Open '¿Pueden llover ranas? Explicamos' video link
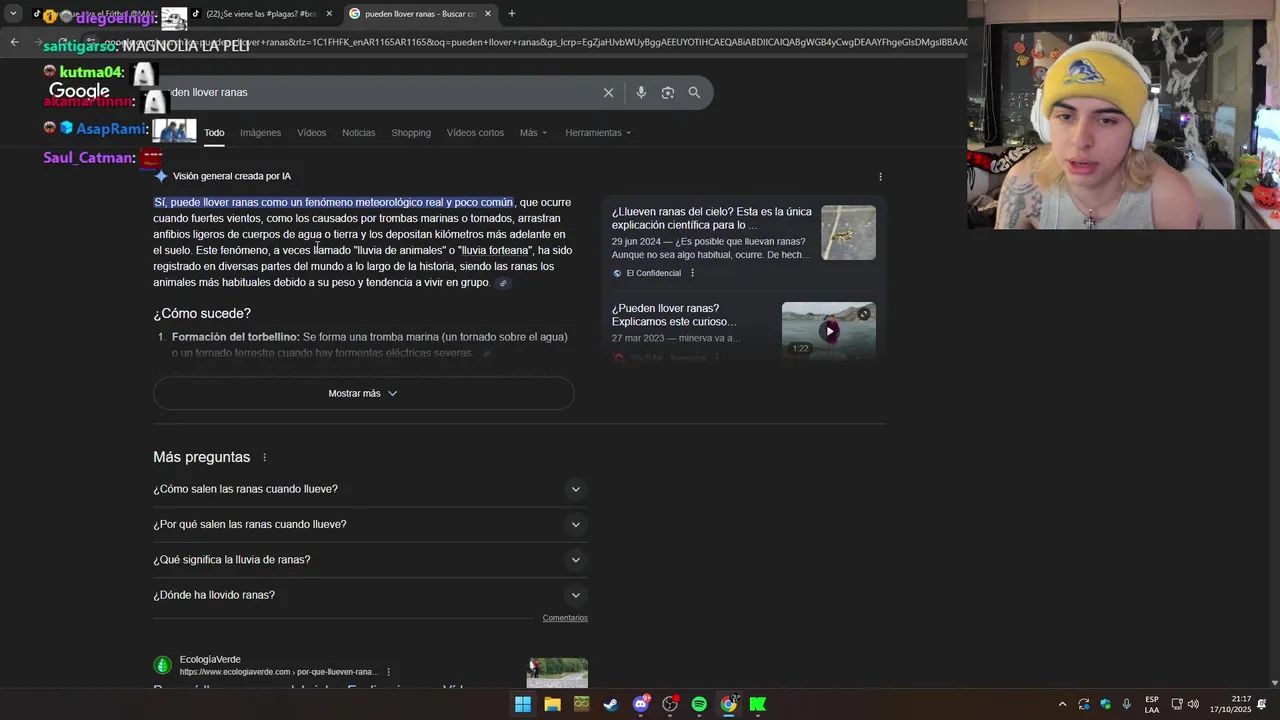Image resolution: width=1280 pixels, height=720 pixels. (674, 315)
